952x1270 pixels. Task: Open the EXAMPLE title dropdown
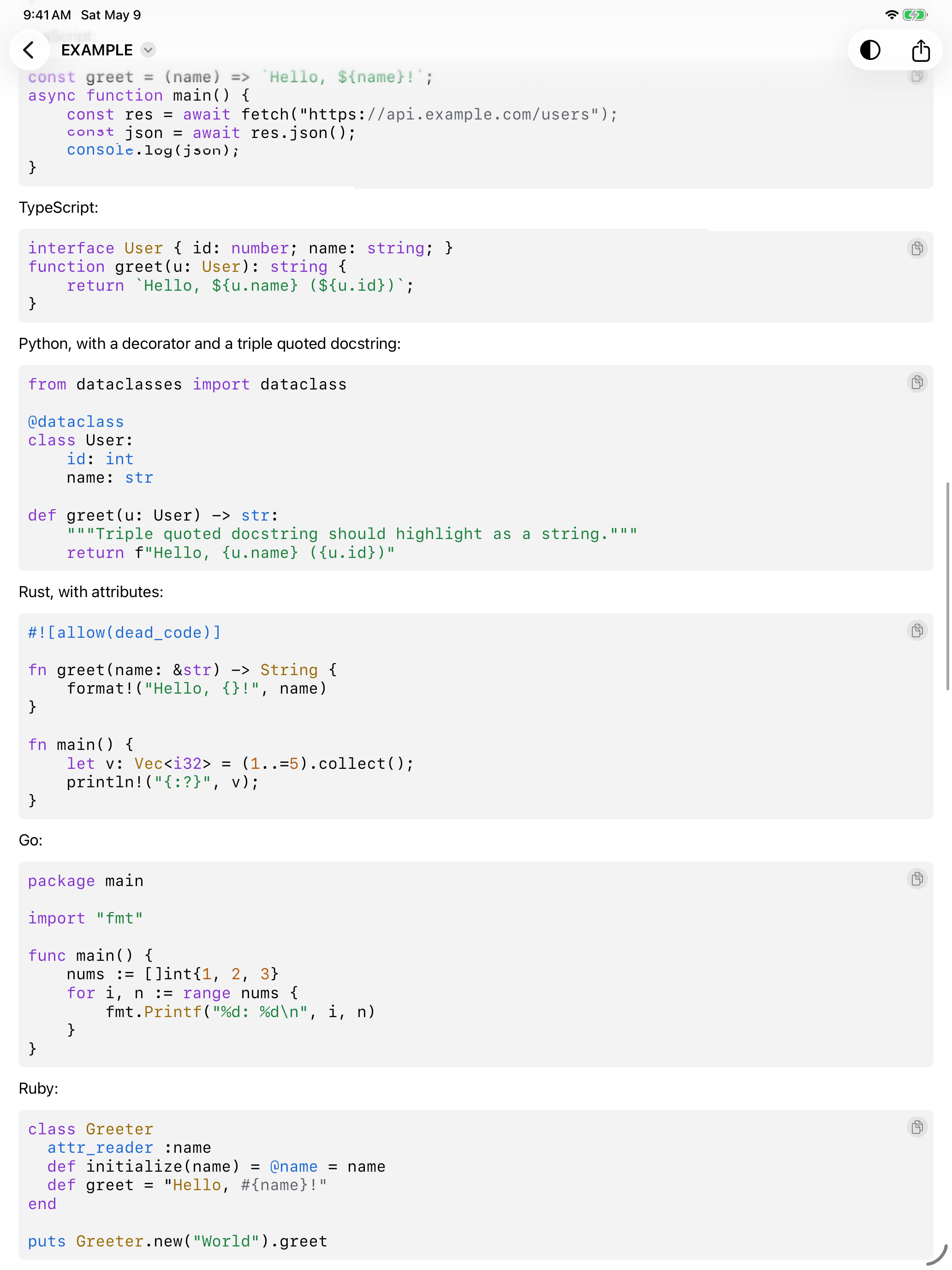[148, 50]
